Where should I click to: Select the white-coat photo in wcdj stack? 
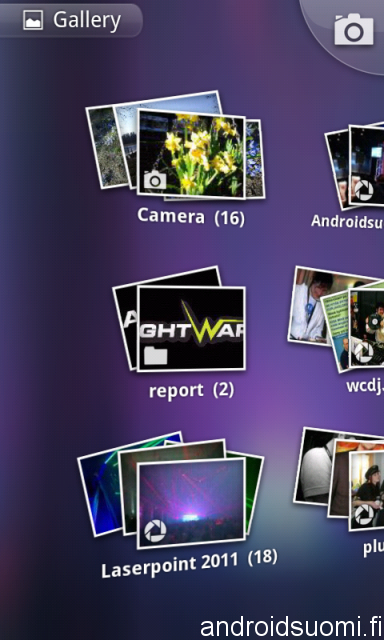(x=308, y=304)
